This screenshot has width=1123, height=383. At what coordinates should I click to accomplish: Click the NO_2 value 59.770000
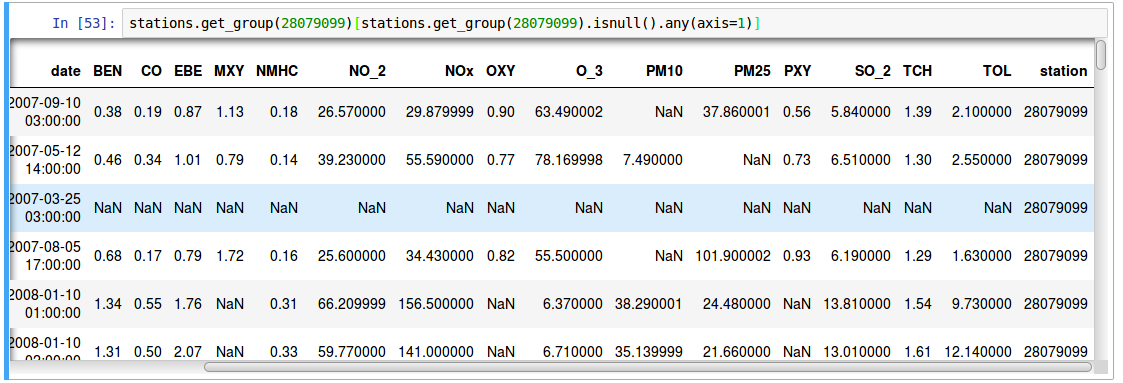point(352,352)
